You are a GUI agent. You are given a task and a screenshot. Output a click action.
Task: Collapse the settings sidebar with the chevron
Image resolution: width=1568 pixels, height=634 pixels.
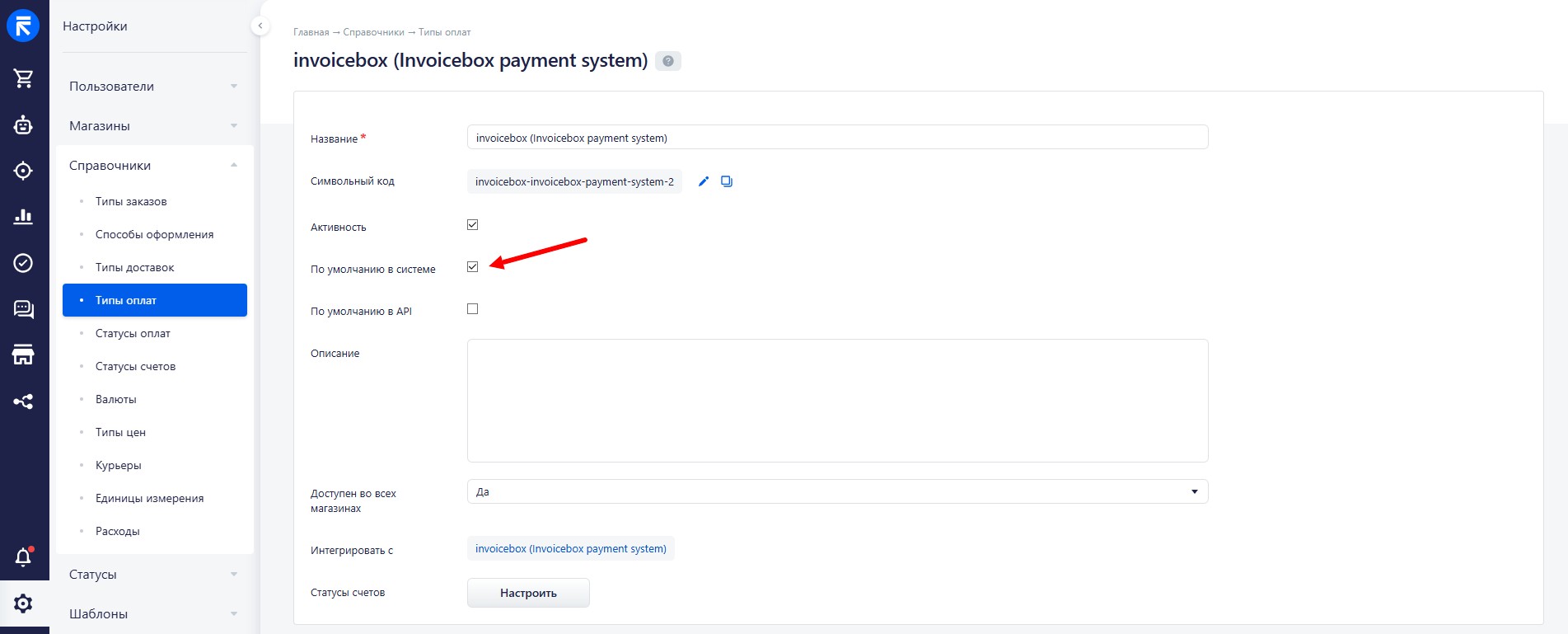260,26
